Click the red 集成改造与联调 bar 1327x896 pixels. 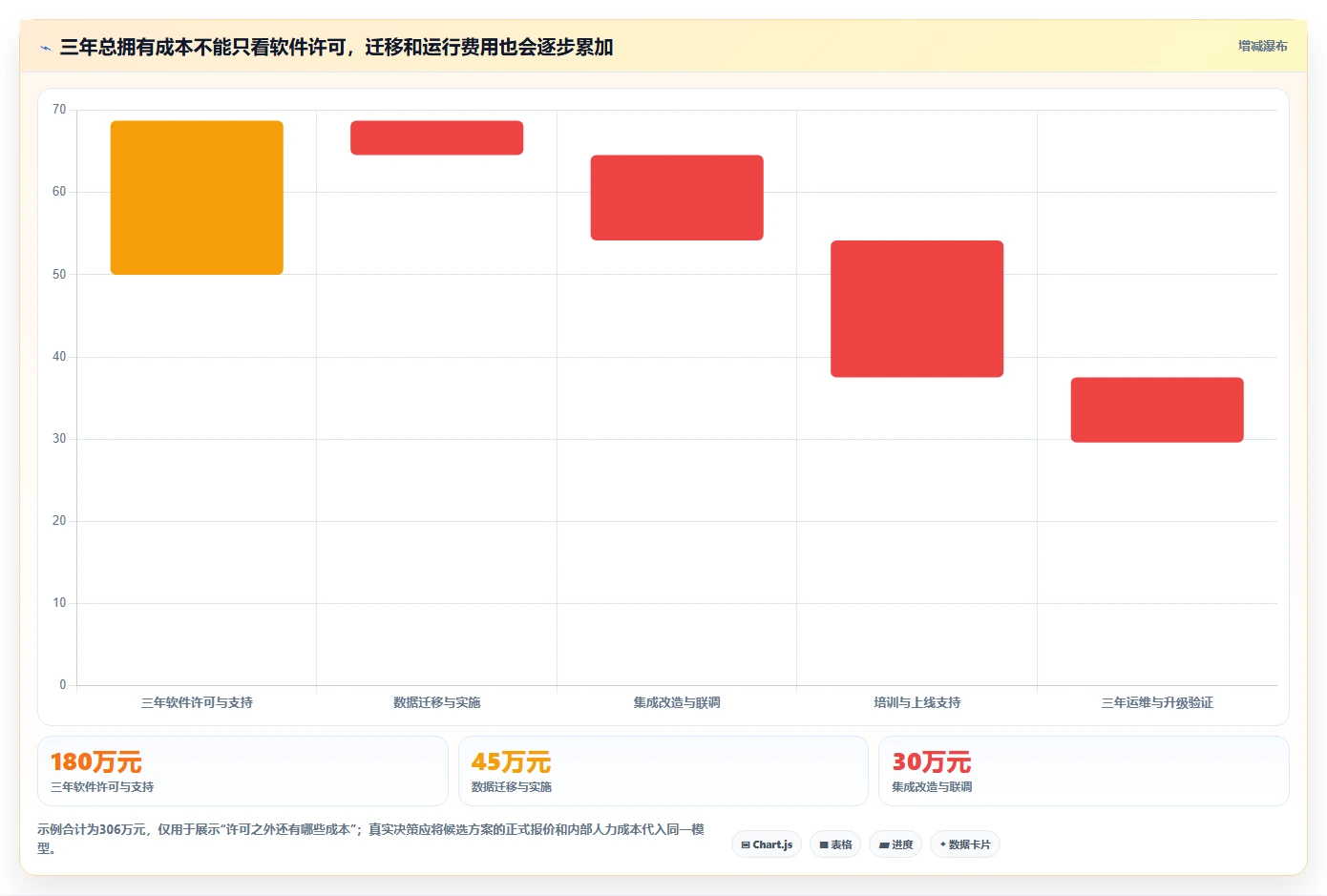pos(677,198)
